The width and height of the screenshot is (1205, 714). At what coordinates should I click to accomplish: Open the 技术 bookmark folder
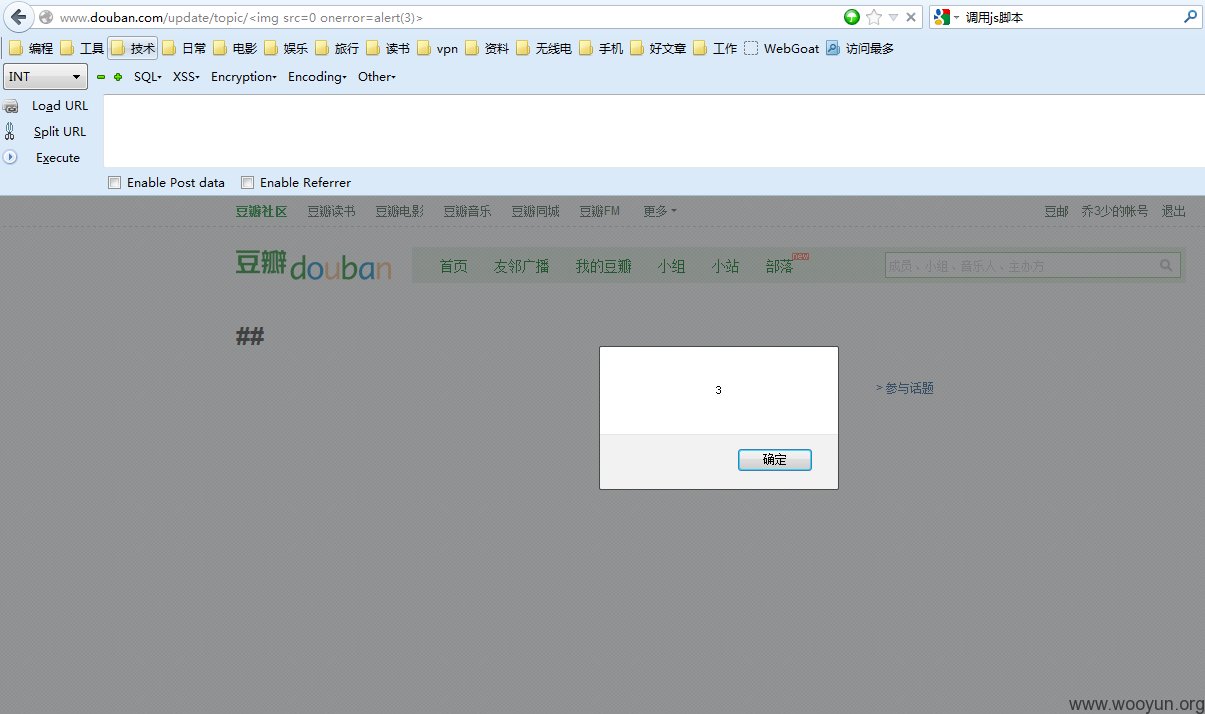click(133, 48)
